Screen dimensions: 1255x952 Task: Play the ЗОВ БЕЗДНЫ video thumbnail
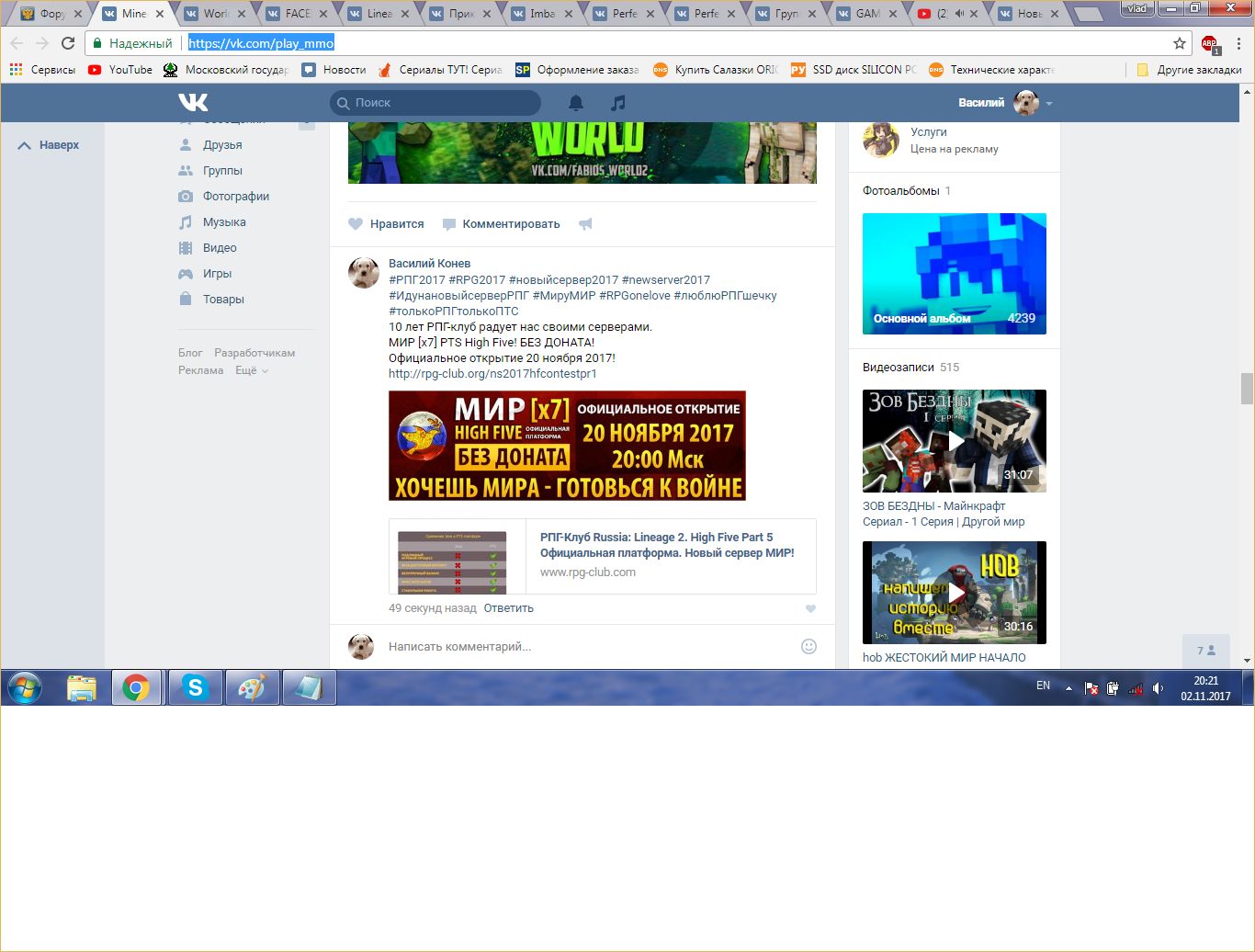[955, 441]
